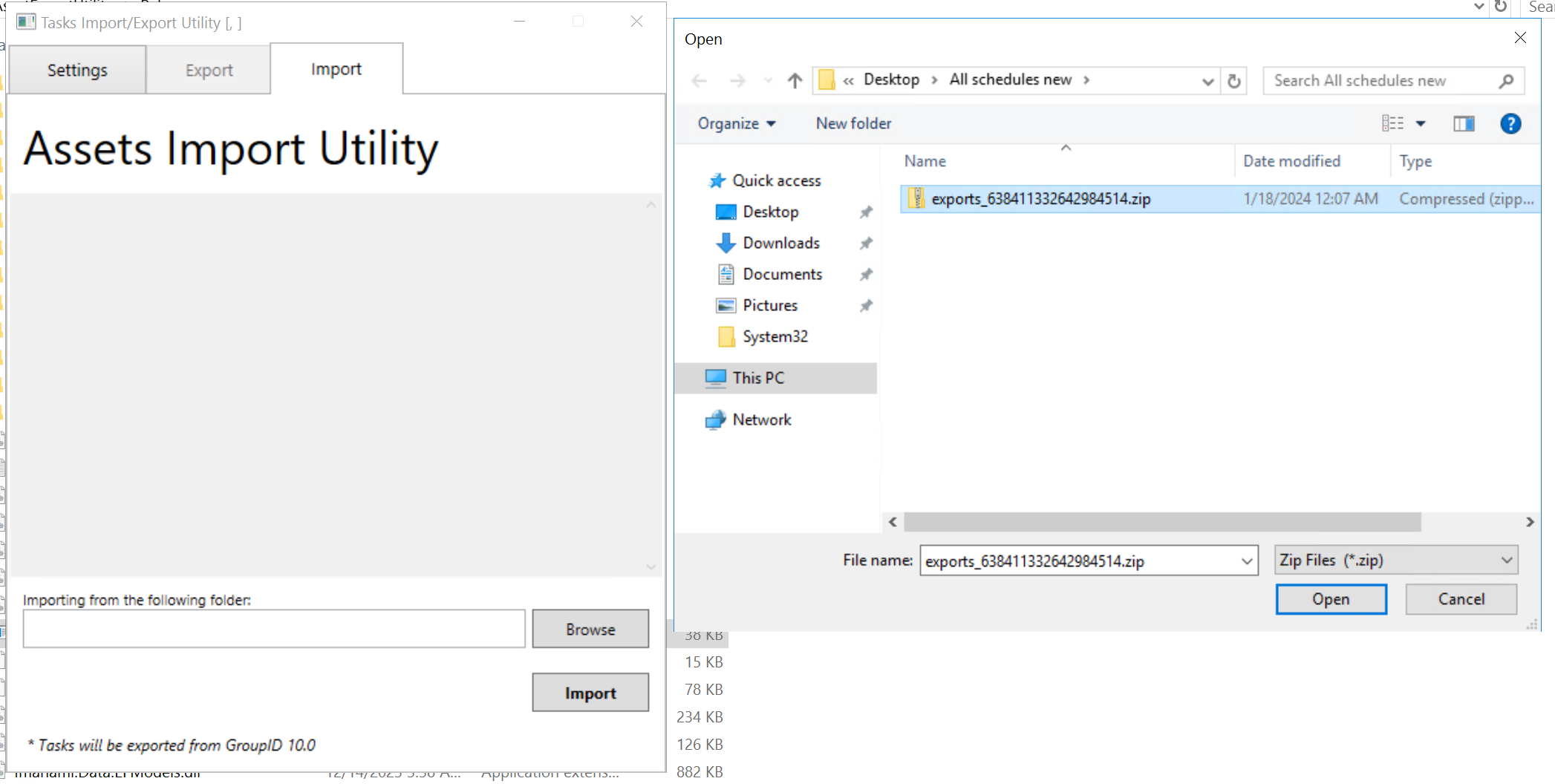Screen dimensions: 1555x784
Task: Click the import folder path text field
Action: [x=274, y=629]
